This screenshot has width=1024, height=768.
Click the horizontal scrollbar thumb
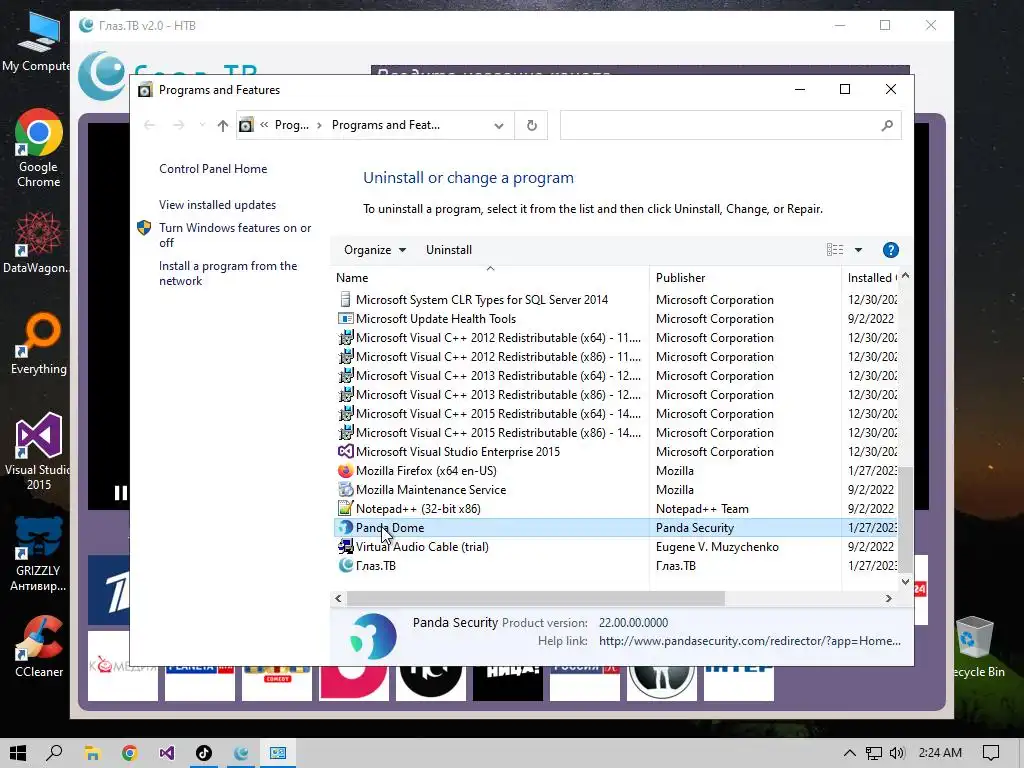(x=536, y=598)
